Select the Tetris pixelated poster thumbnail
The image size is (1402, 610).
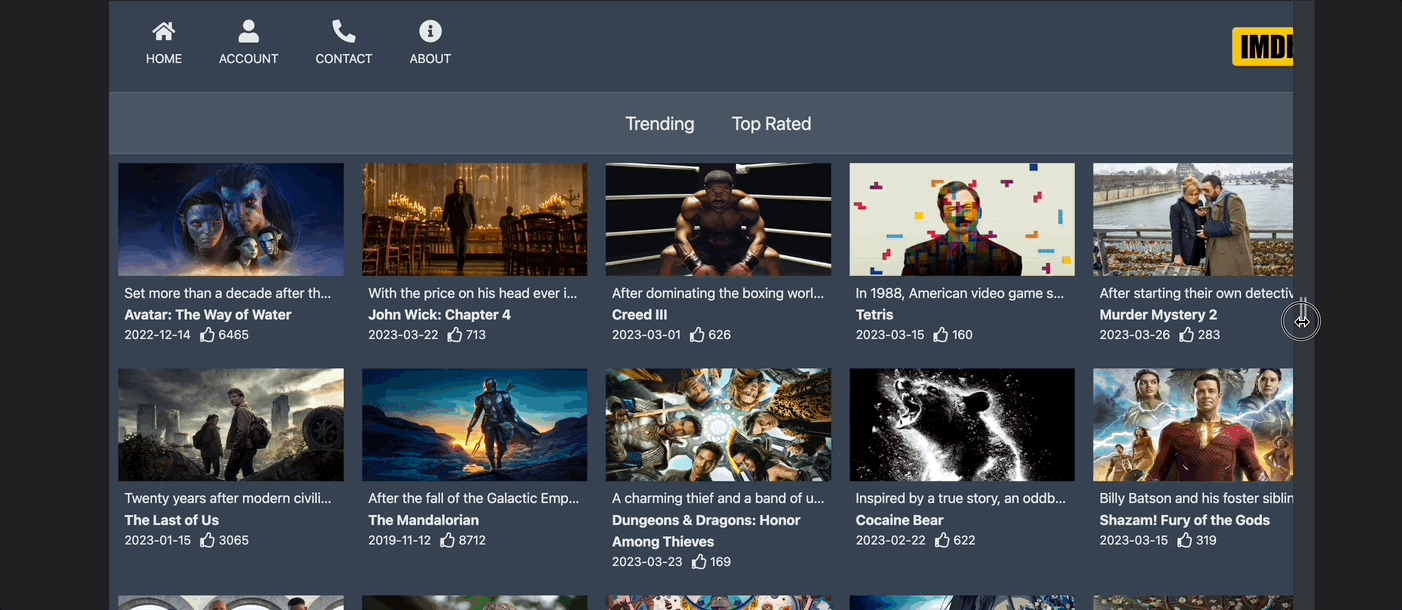coord(962,220)
